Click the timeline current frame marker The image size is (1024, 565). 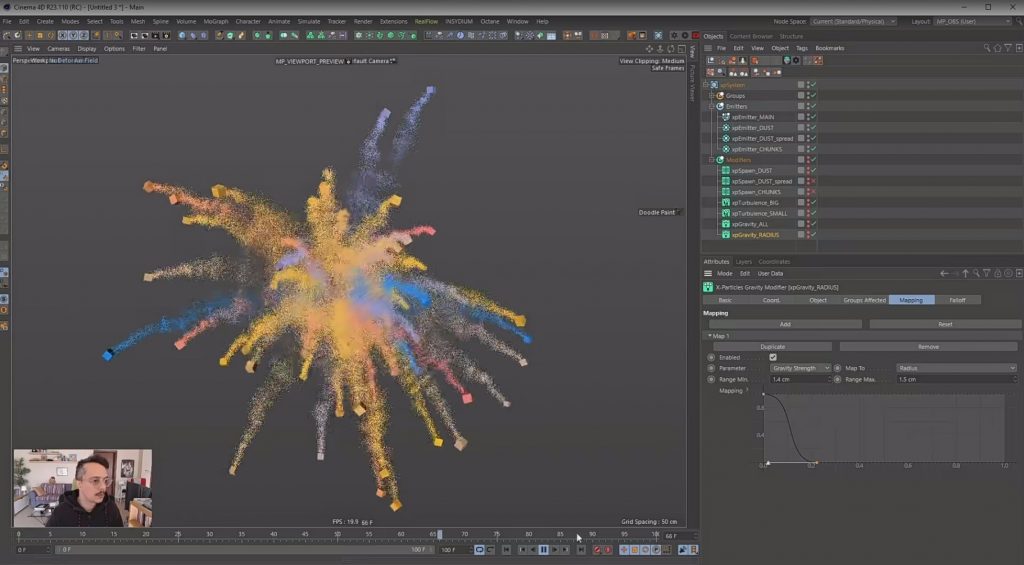pos(439,534)
